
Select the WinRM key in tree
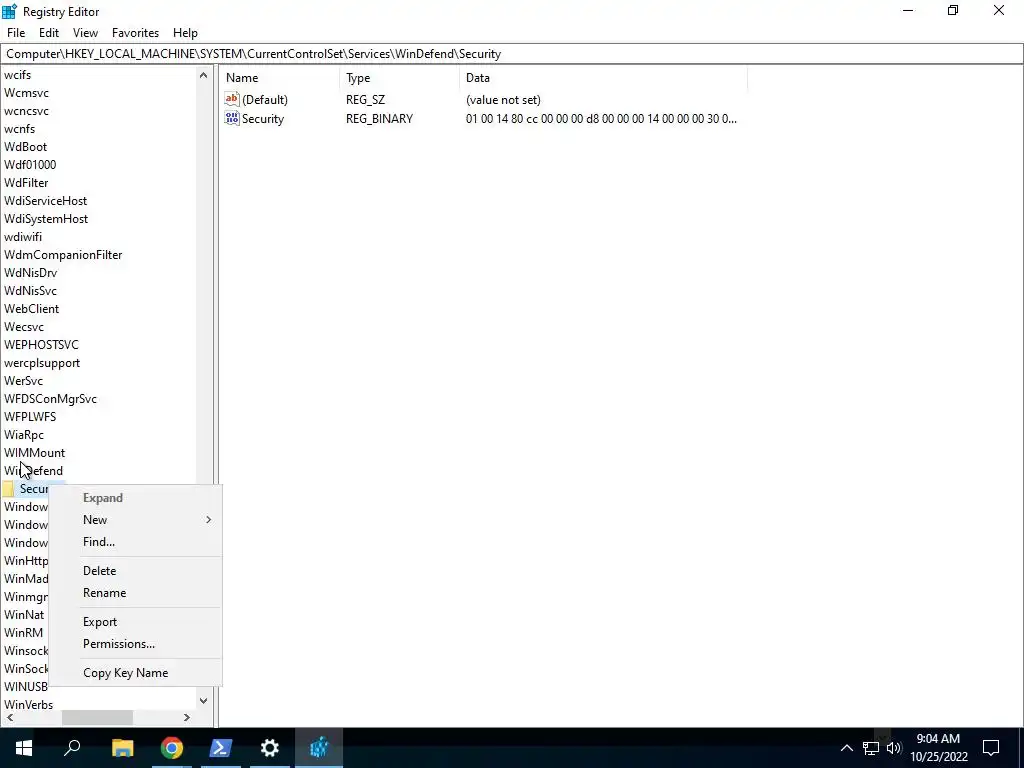click(x=24, y=633)
